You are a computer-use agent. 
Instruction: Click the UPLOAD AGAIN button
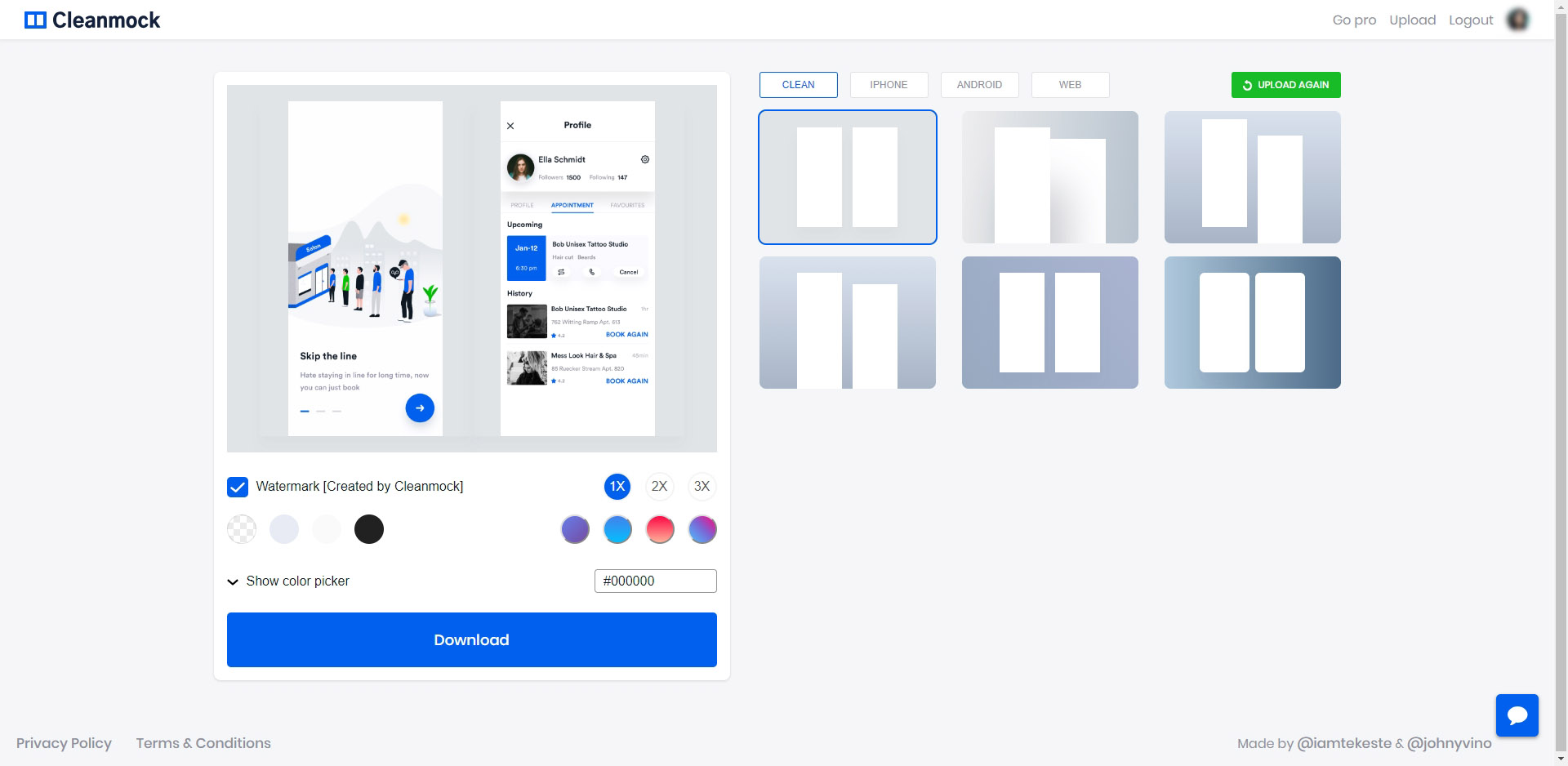point(1285,84)
